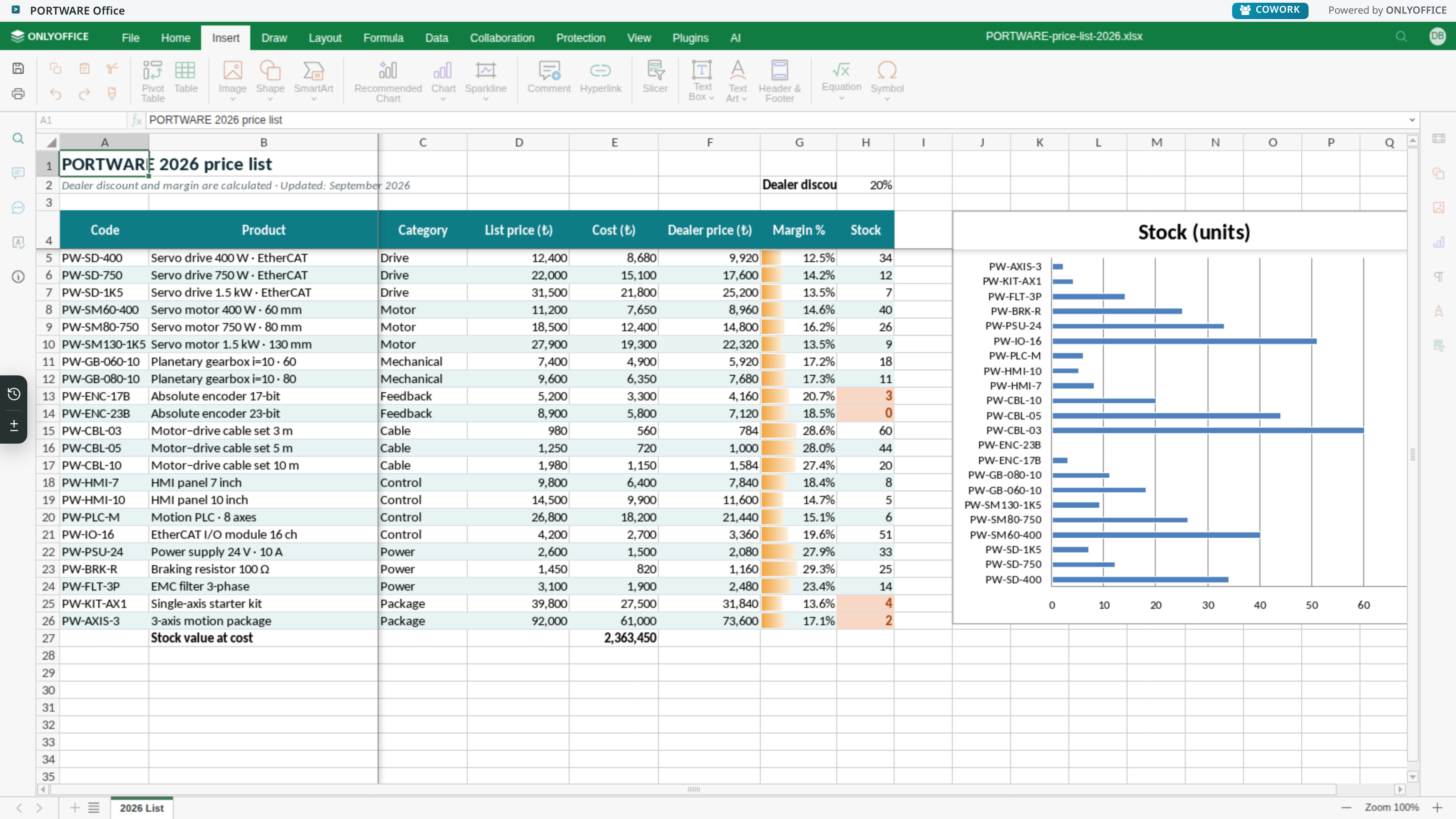Open the Comments panel in left sidebar
This screenshot has width=1456, height=819.
click(x=18, y=172)
